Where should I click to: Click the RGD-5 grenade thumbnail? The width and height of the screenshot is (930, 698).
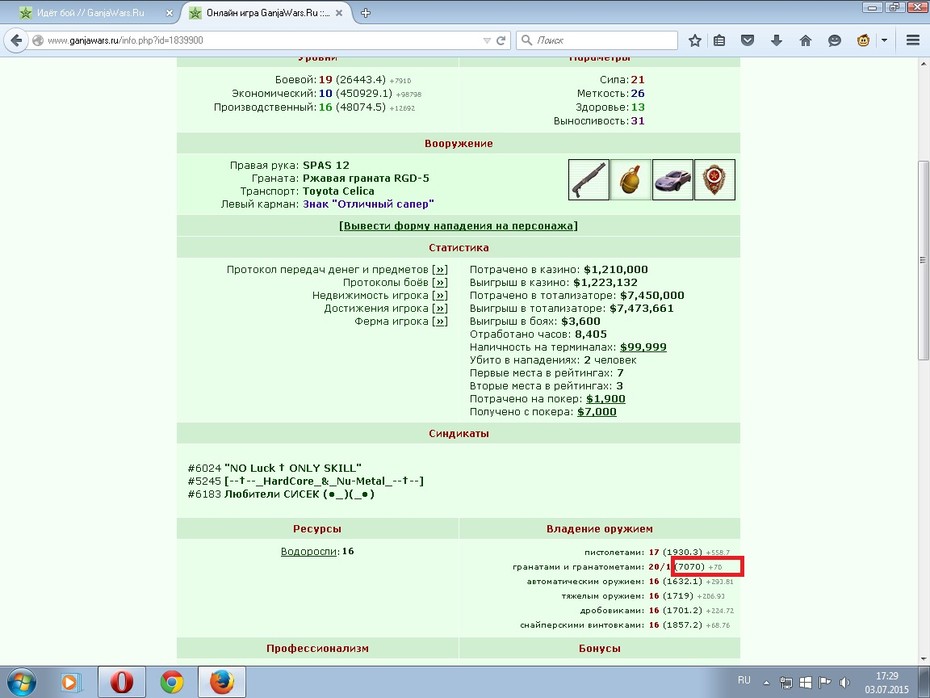[630, 179]
